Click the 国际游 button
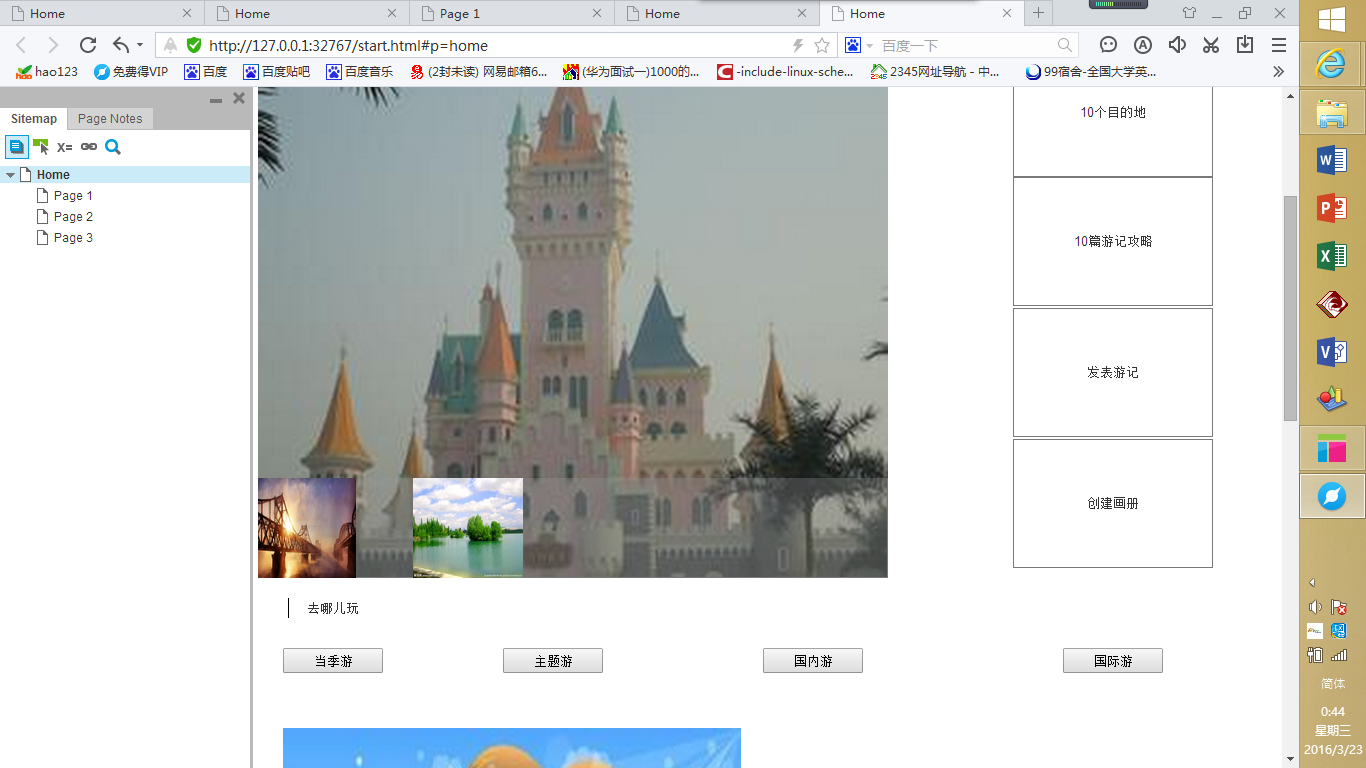 [1113, 661]
